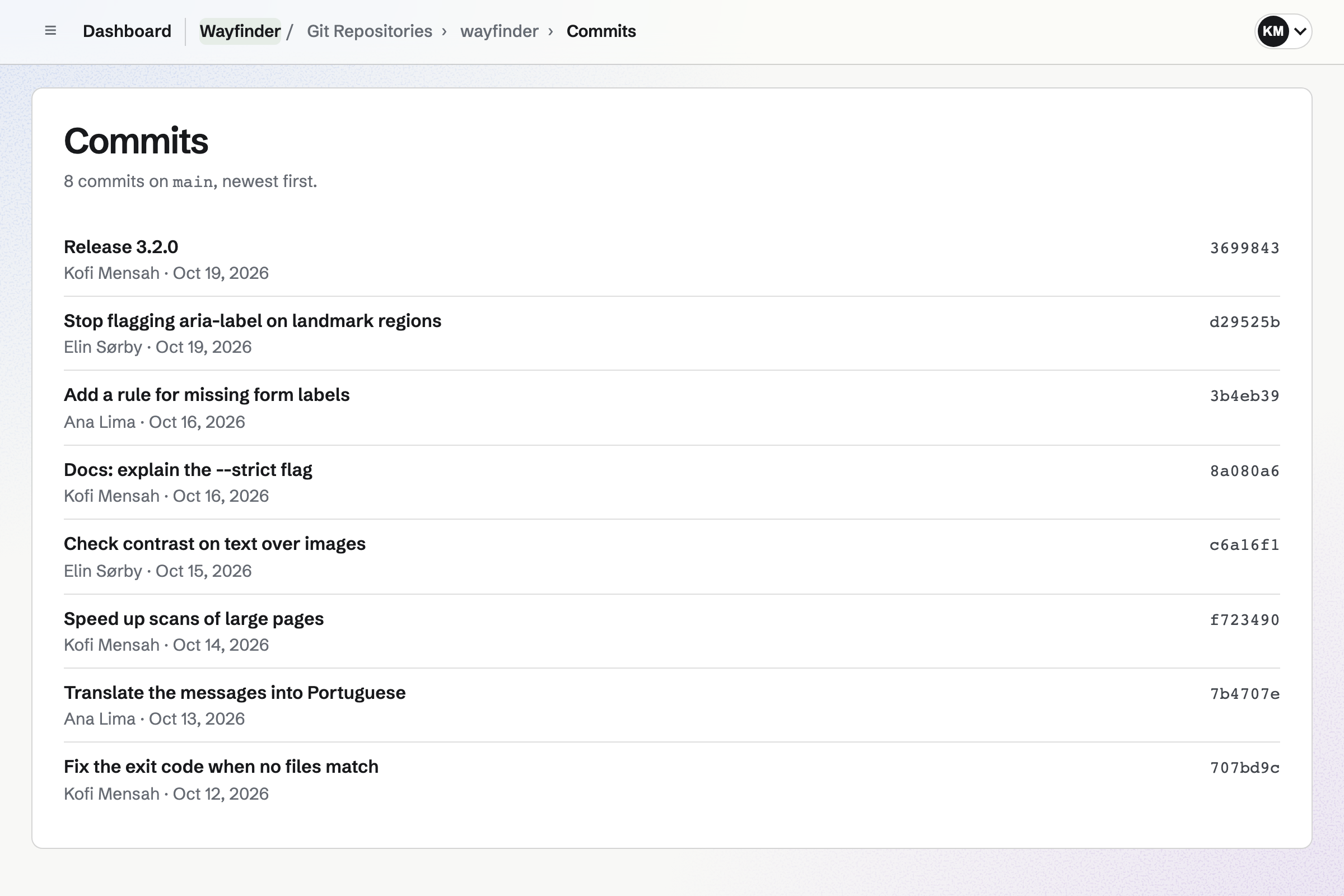Click author line Kofi Mensah · Oct 14, 2026
Viewport: 1344px width, 896px height.
166,645
